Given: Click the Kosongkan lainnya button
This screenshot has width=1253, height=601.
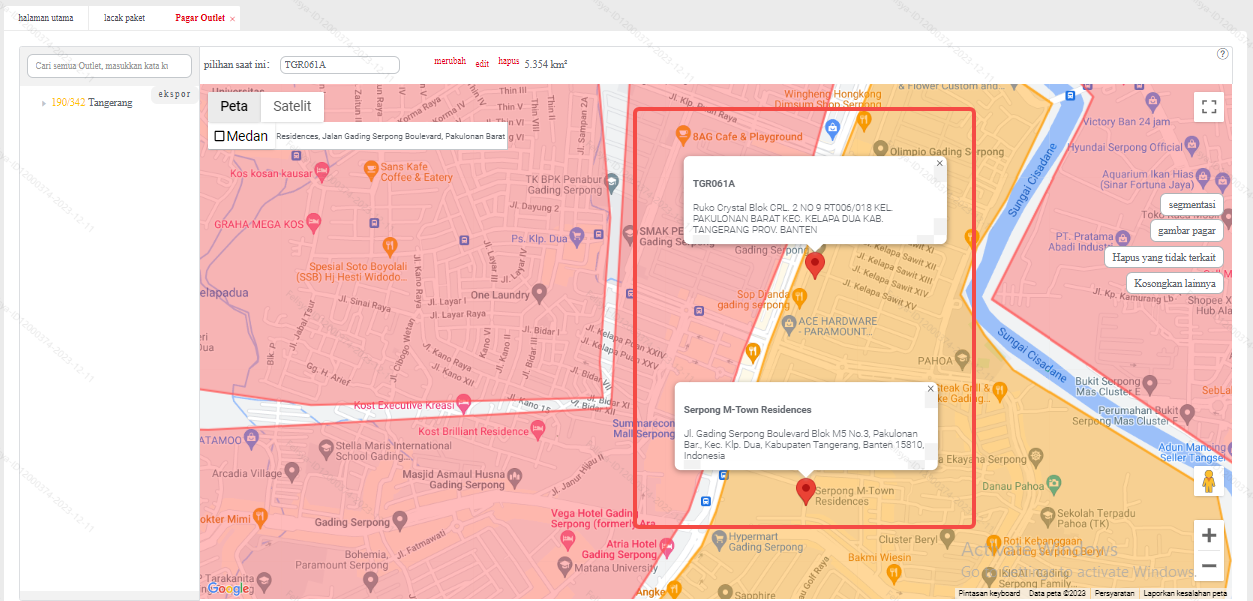Looking at the screenshot, I should pyautogui.click(x=1175, y=283).
